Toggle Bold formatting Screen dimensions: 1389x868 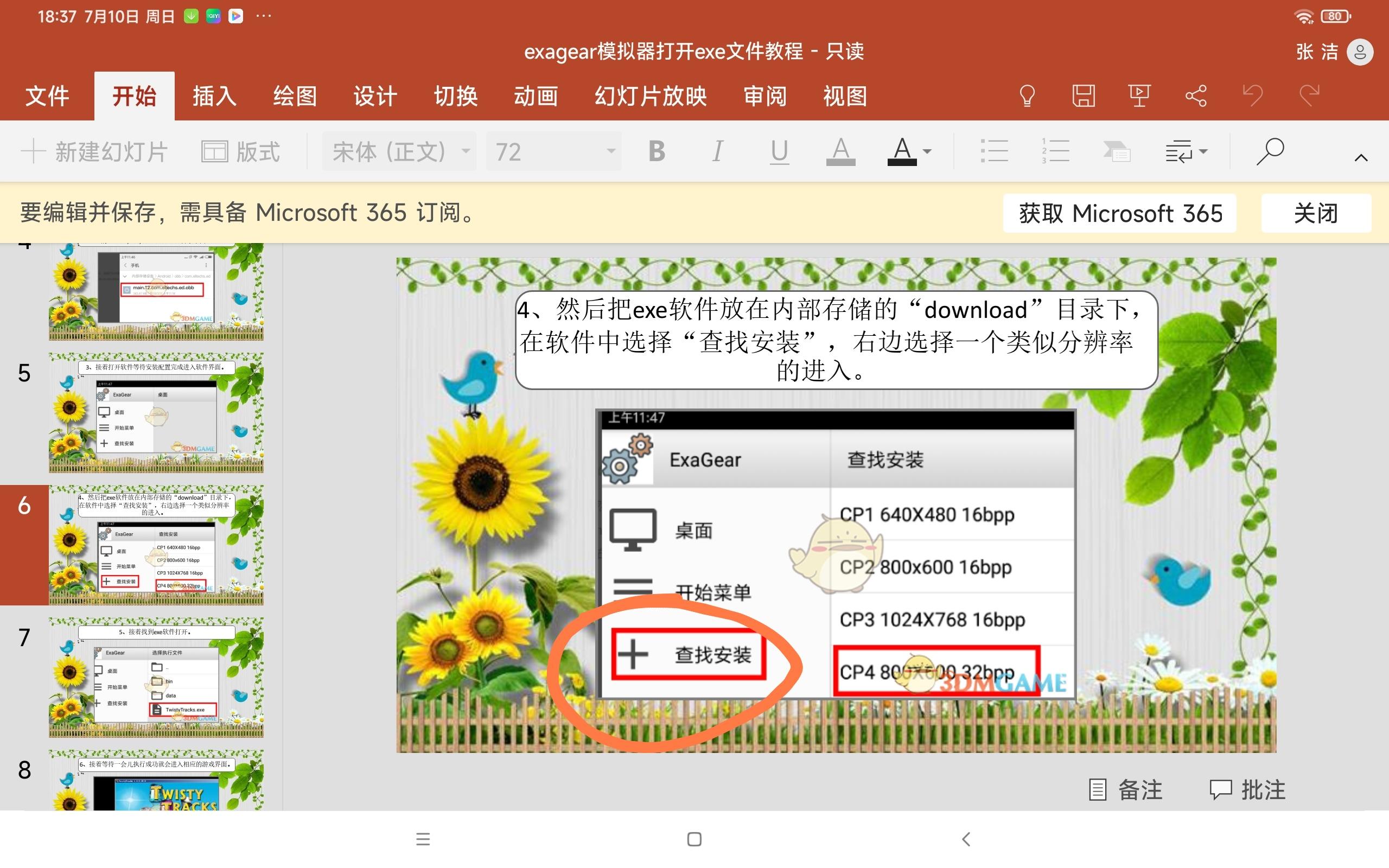tap(657, 151)
